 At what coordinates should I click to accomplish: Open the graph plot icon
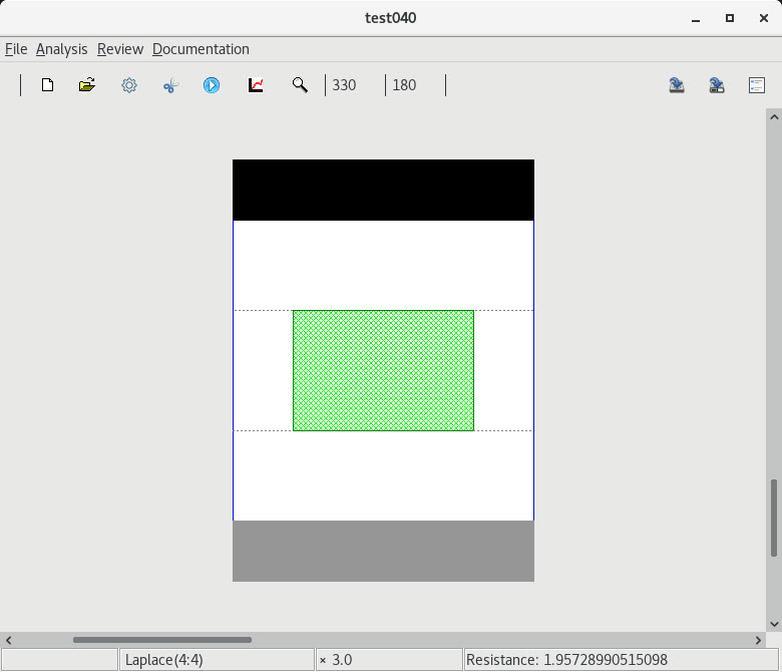[256, 85]
